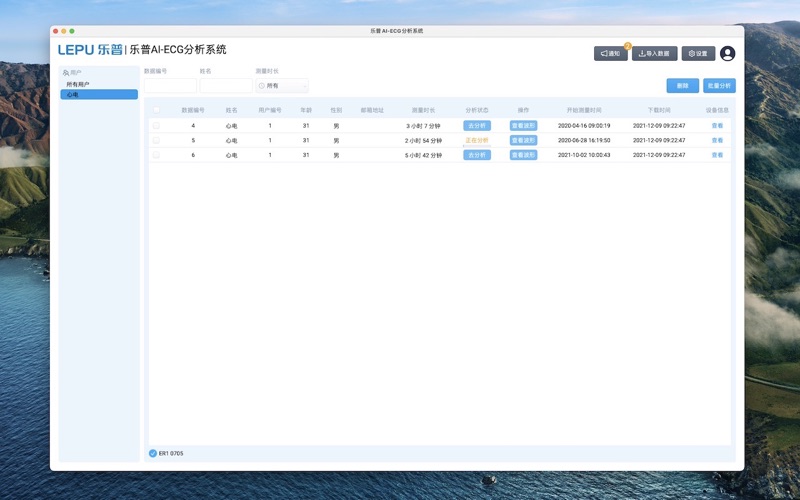The height and width of the screenshot is (500, 800).
Task: Check the checkbox for data row 4
Action: 156,126
